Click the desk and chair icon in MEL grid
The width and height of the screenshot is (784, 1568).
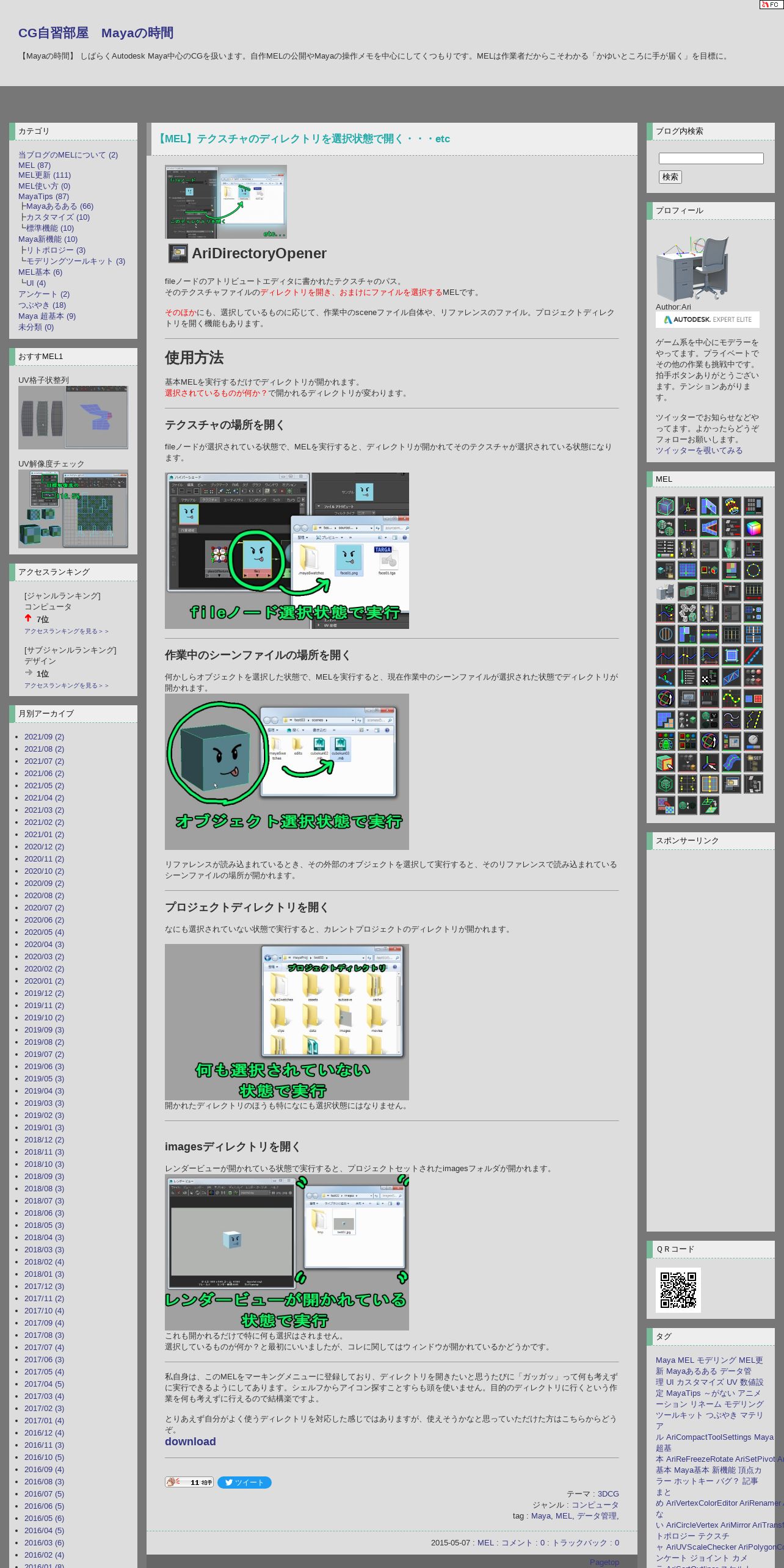(x=666, y=592)
